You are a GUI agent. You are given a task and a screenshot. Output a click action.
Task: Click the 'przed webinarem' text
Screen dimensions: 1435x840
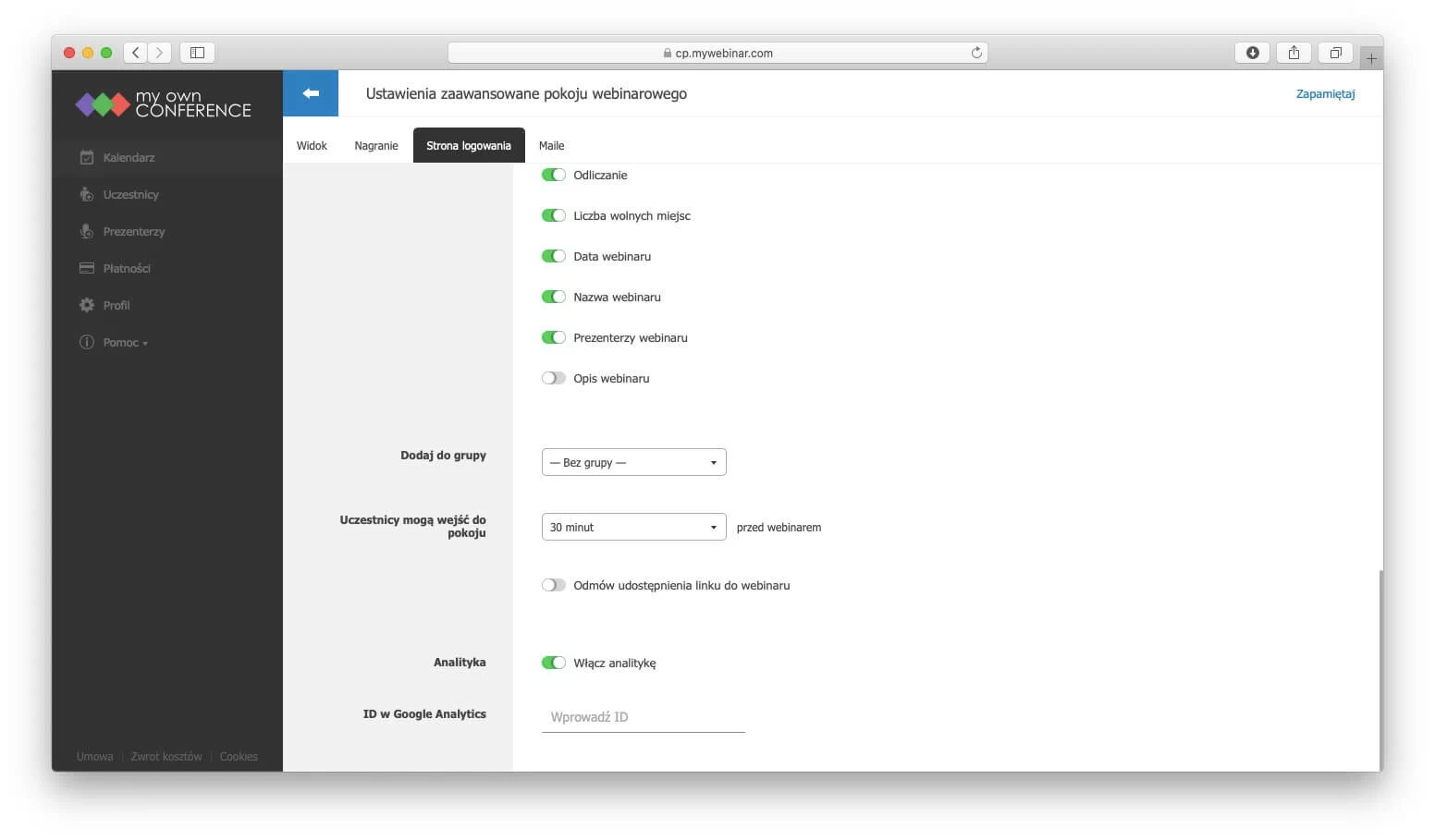[x=779, y=527]
